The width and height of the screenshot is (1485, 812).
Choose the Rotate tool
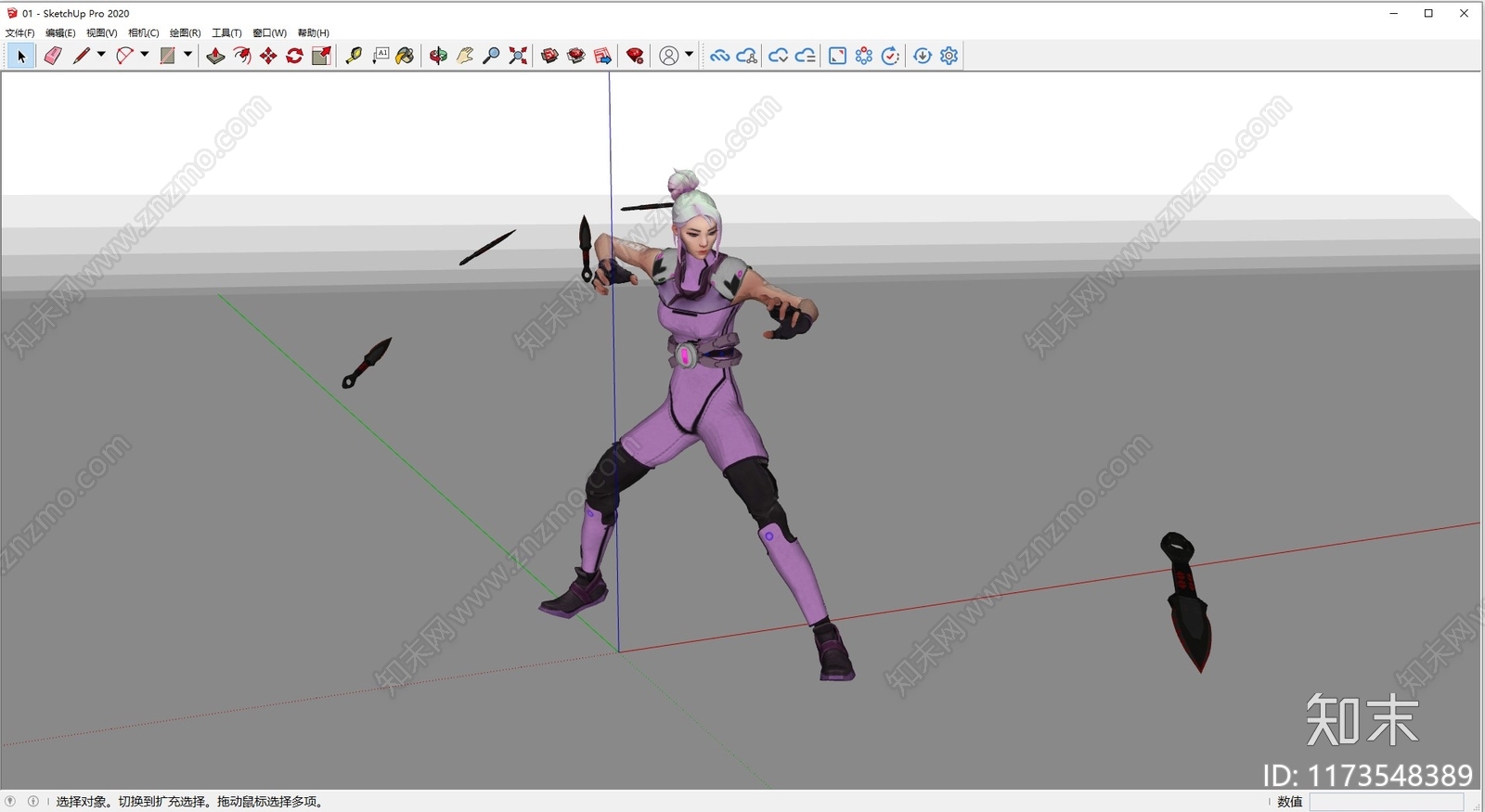tap(295, 56)
